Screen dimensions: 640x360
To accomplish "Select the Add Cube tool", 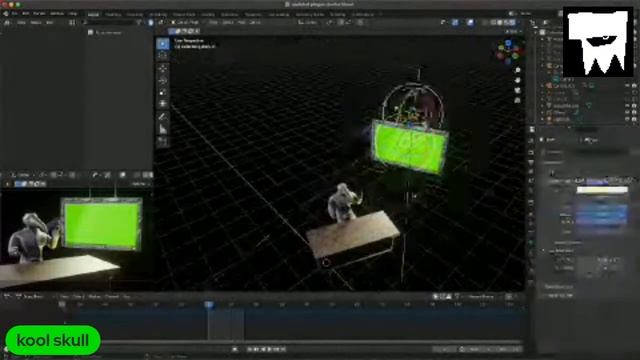I will (162, 142).
